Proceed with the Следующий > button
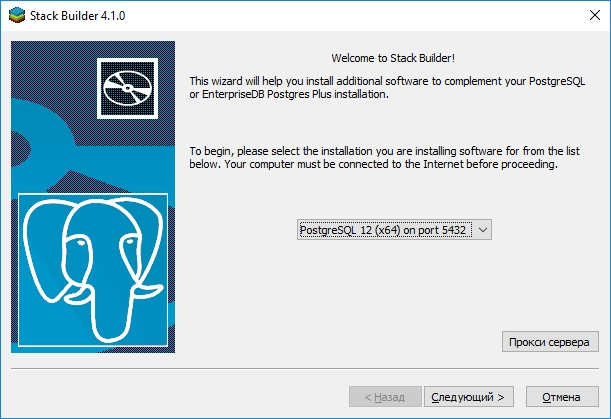Screen dimensions: 611x419 click(x=469, y=396)
